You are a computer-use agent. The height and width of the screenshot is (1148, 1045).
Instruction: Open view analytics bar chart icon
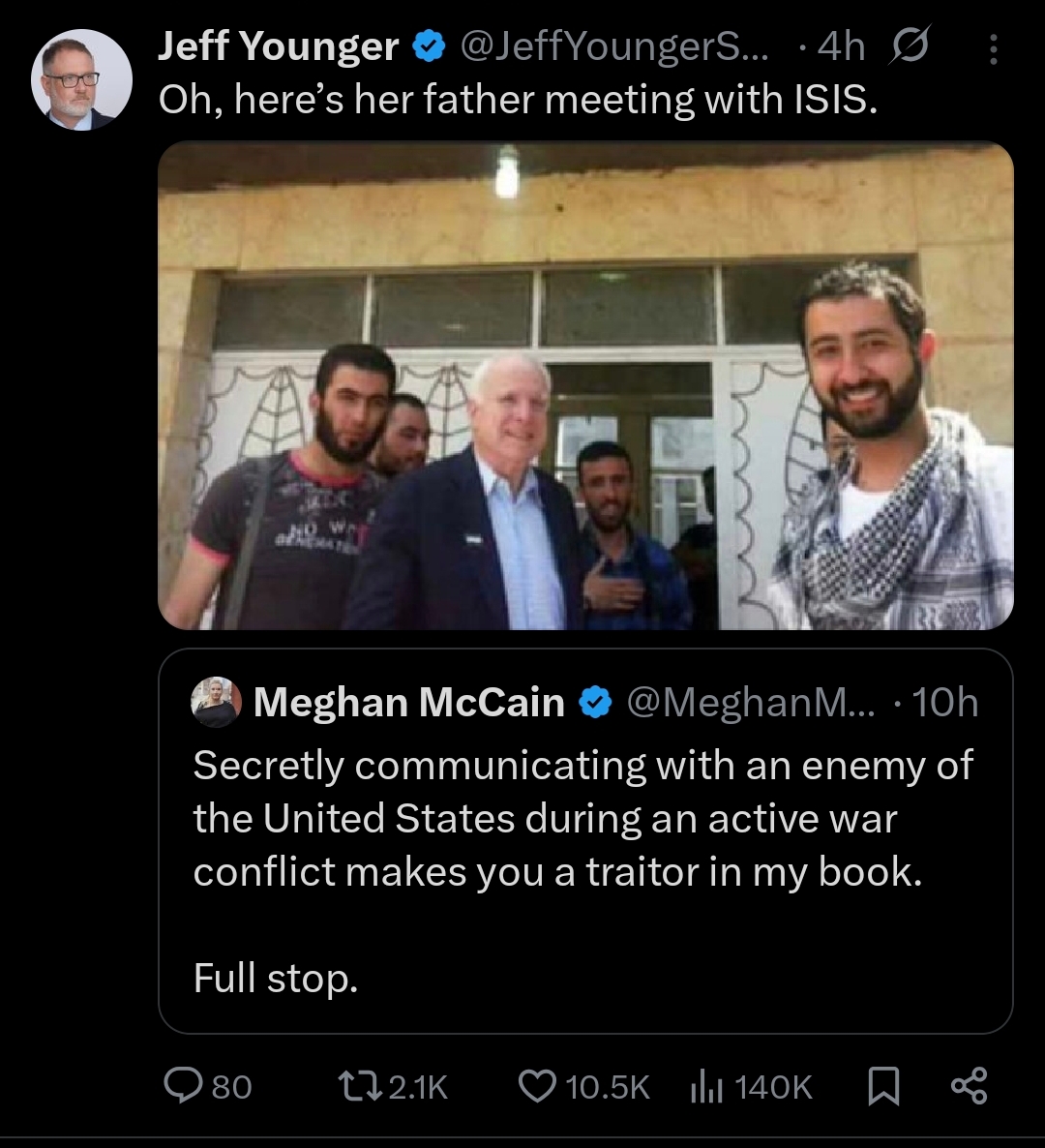click(707, 1086)
